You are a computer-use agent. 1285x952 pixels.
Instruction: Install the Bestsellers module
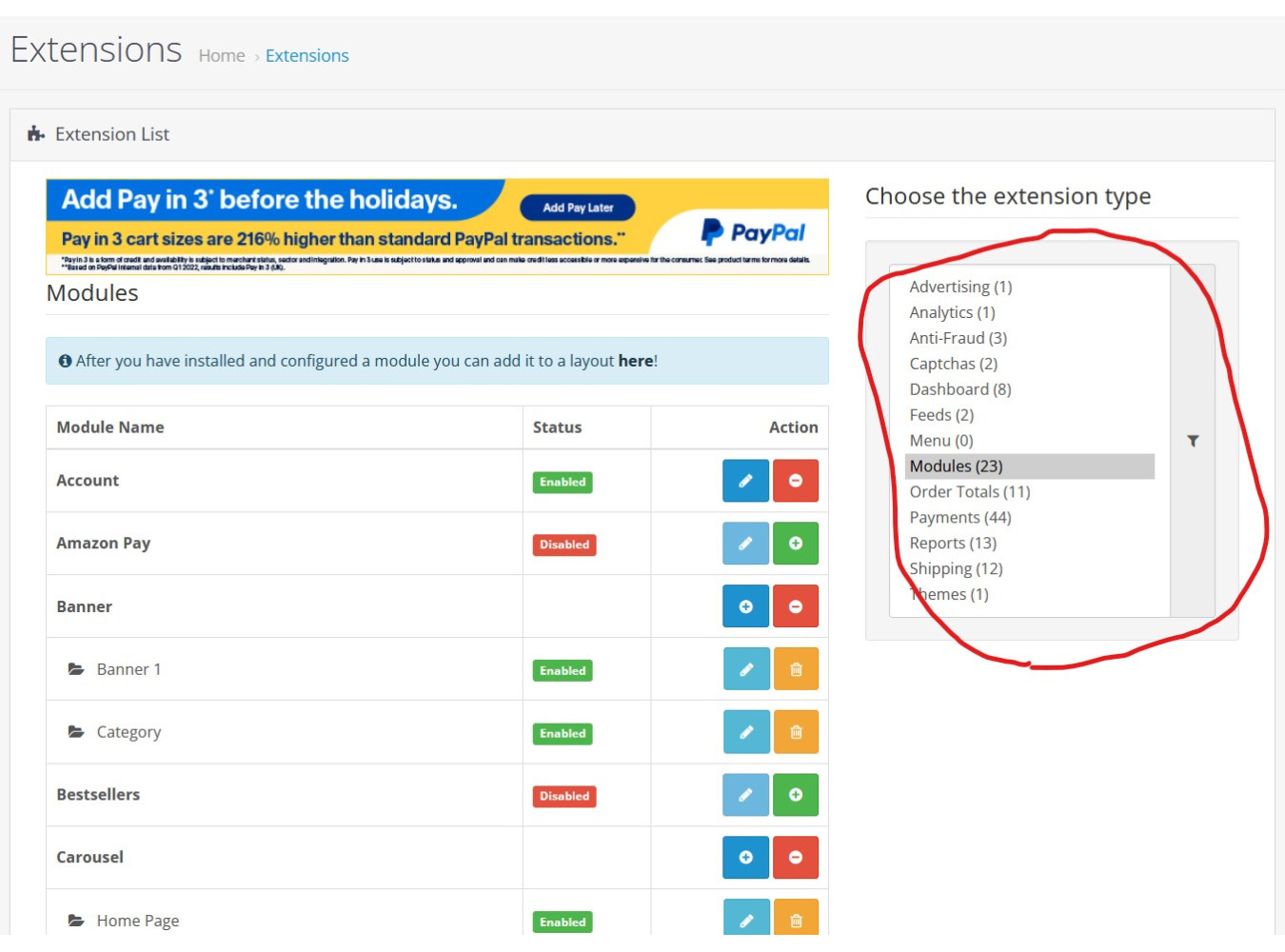coord(795,795)
